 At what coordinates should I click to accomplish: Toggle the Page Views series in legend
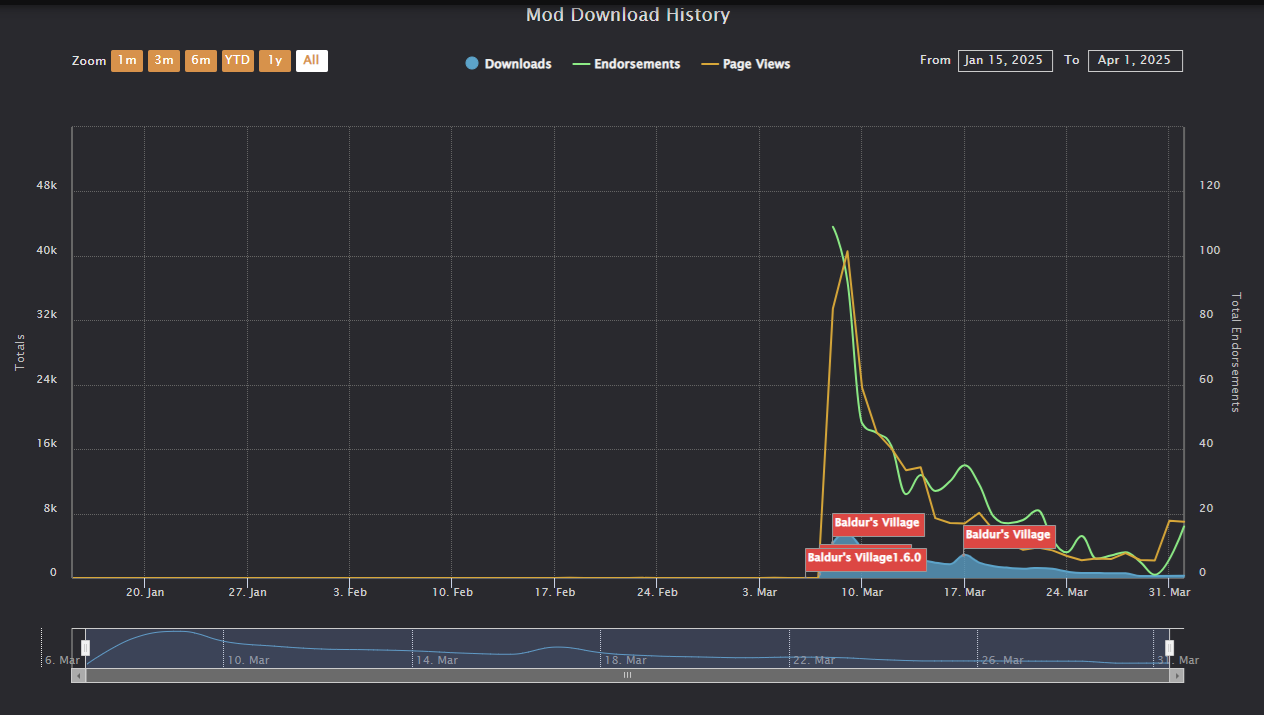click(x=746, y=64)
